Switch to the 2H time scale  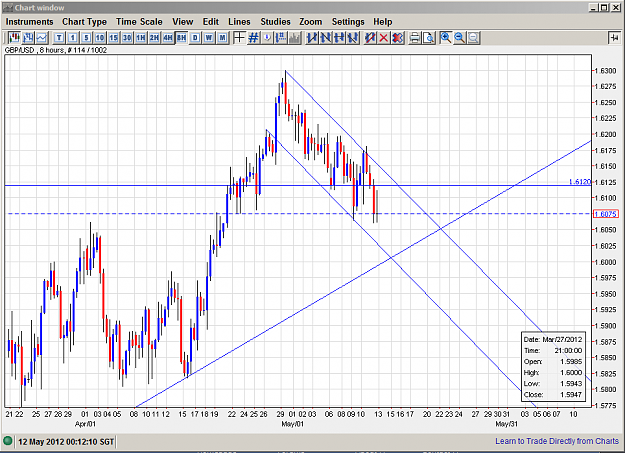pyautogui.click(x=154, y=38)
